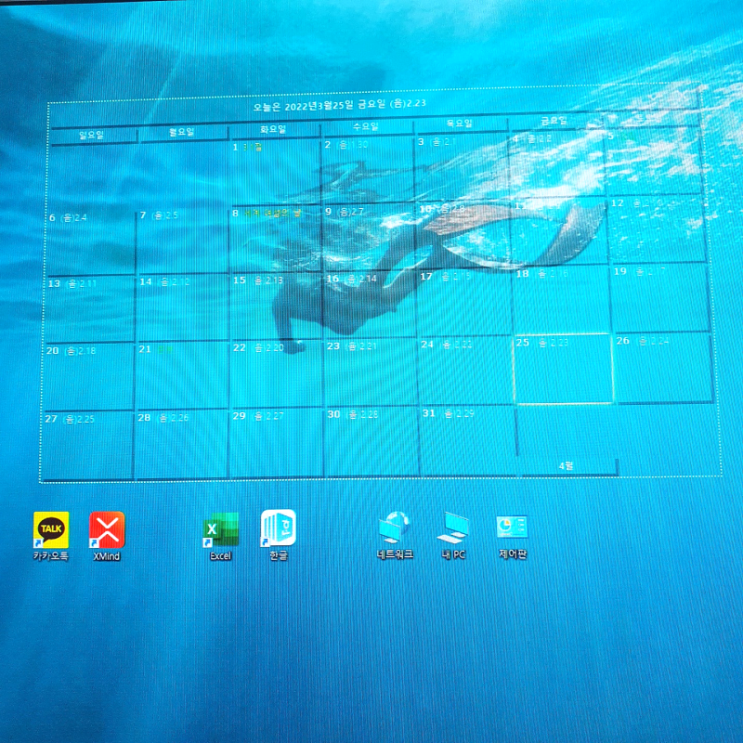Image resolution: width=743 pixels, height=743 pixels.
Task: Click the 일요일 column header
Action: (92, 136)
